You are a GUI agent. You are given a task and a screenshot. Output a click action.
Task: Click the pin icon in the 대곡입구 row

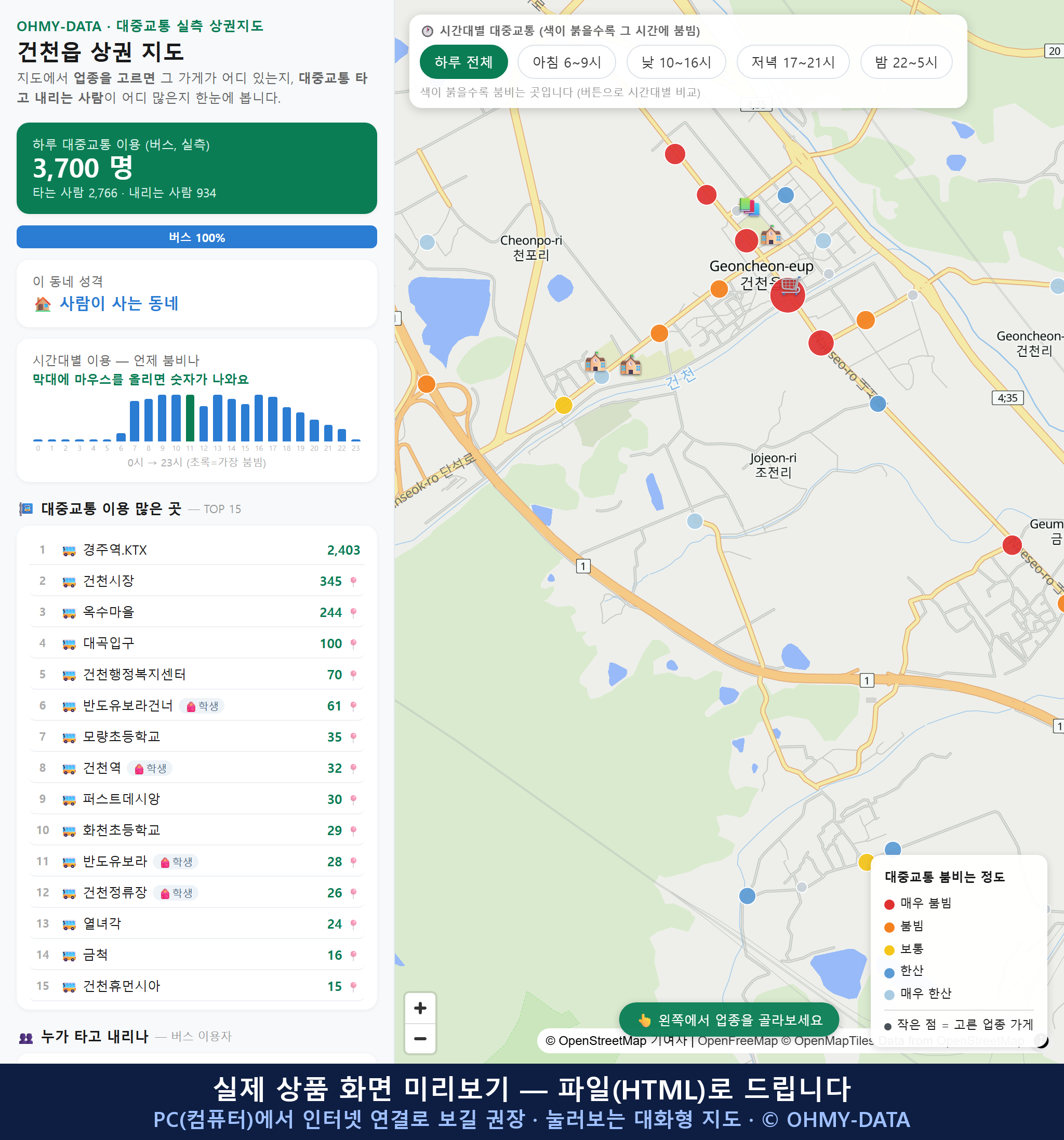pos(353,644)
